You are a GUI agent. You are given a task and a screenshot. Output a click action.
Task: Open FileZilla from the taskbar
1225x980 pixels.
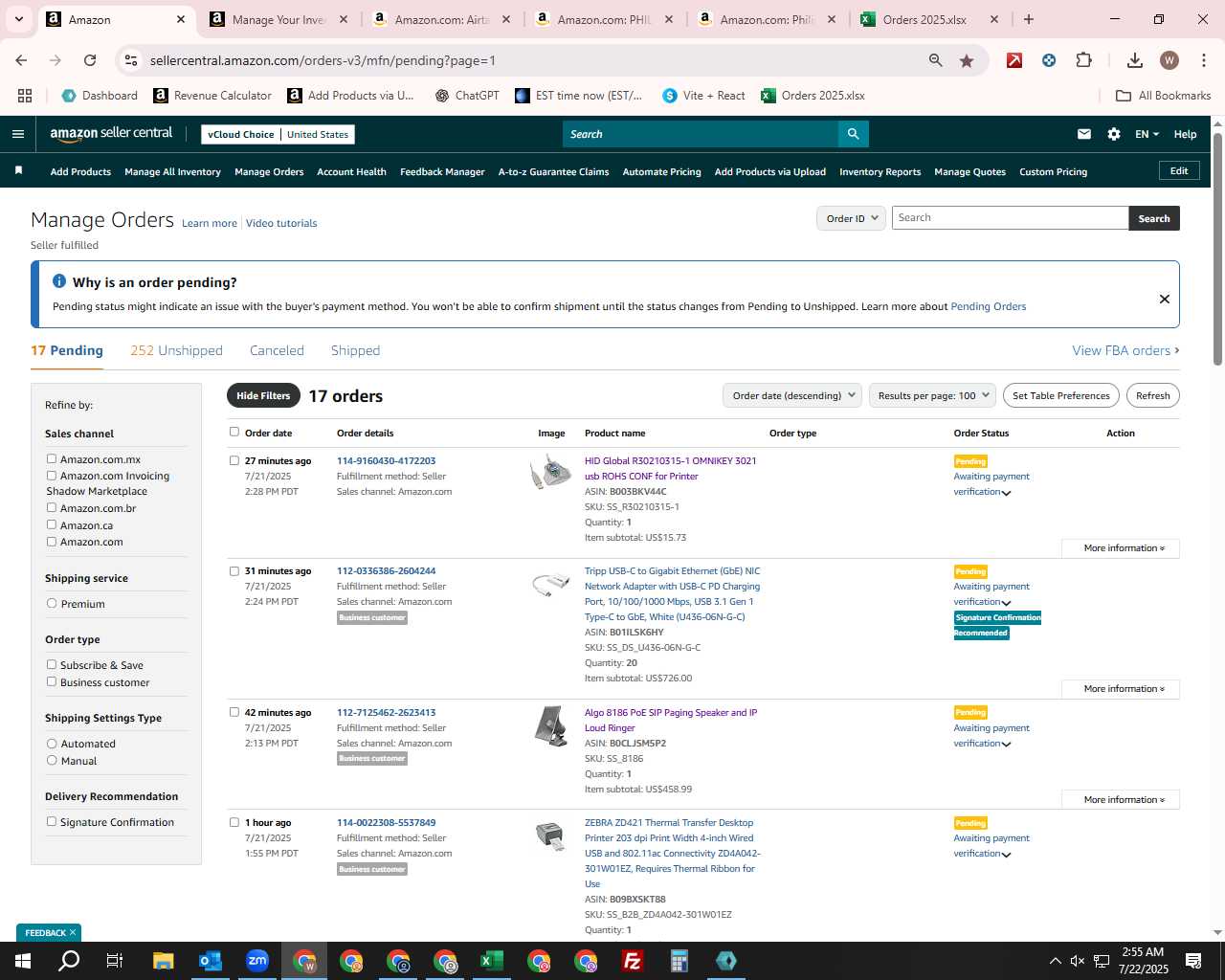(x=633, y=961)
